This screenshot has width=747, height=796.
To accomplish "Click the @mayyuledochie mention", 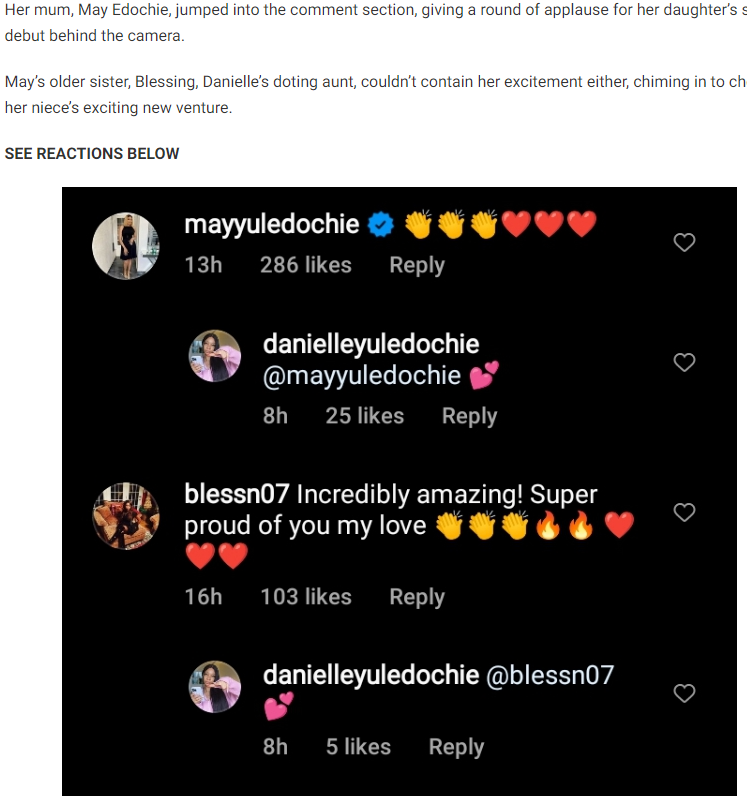I will 361,376.
